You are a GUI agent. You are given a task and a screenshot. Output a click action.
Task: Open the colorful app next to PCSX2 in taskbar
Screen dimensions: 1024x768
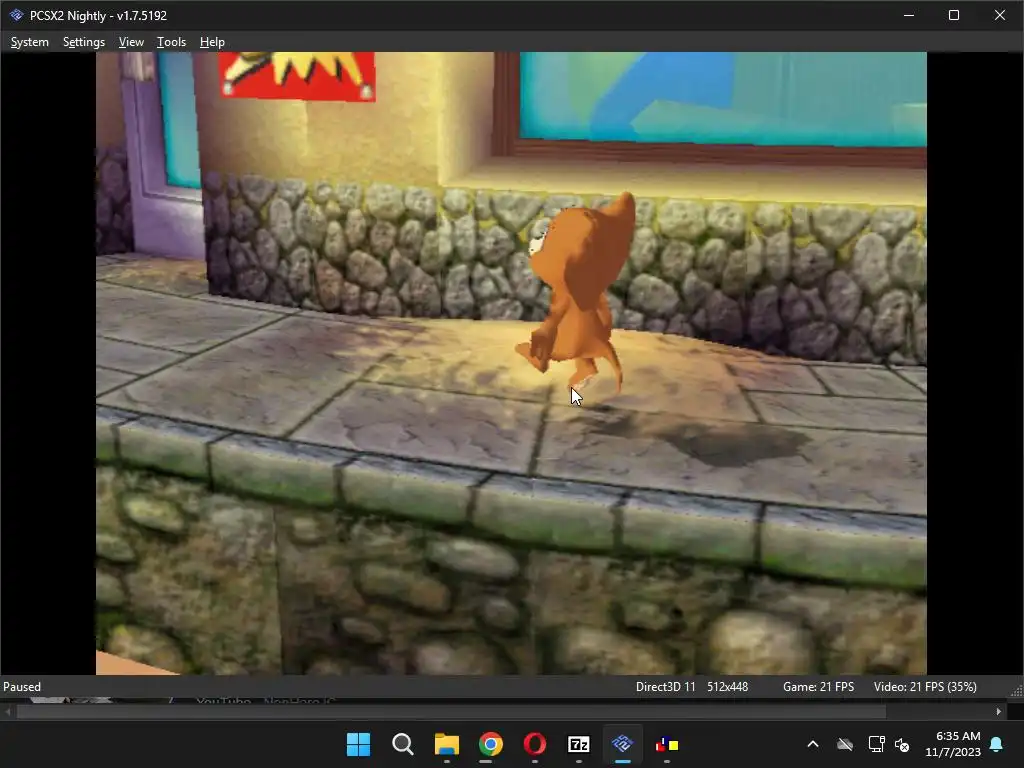pos(667,744)
